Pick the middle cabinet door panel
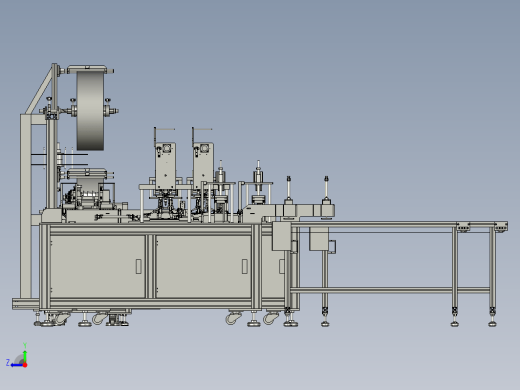 click(203, 267)
